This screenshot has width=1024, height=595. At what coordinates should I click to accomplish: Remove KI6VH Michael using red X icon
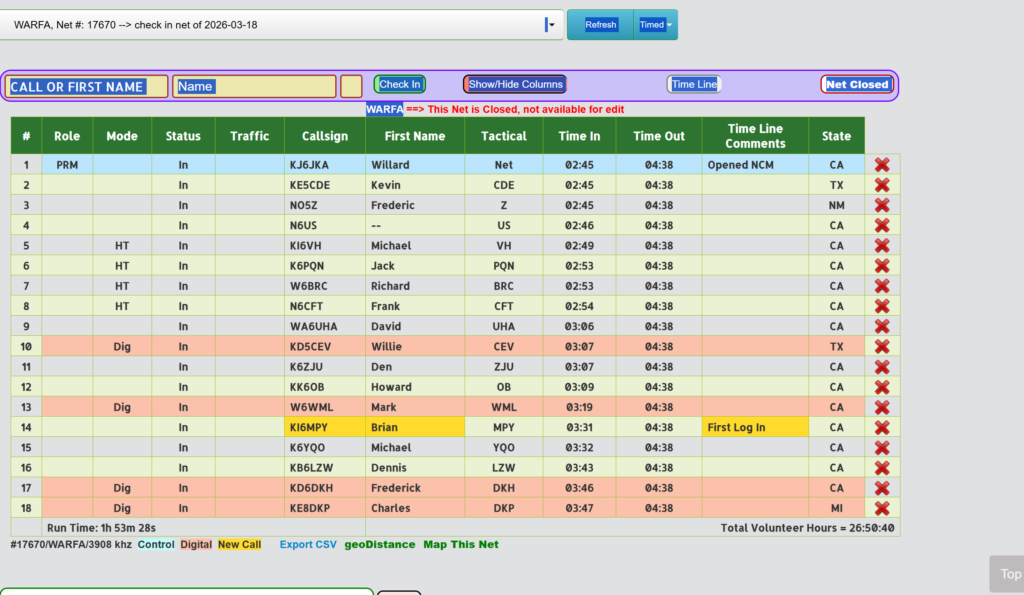click(882, 246)
